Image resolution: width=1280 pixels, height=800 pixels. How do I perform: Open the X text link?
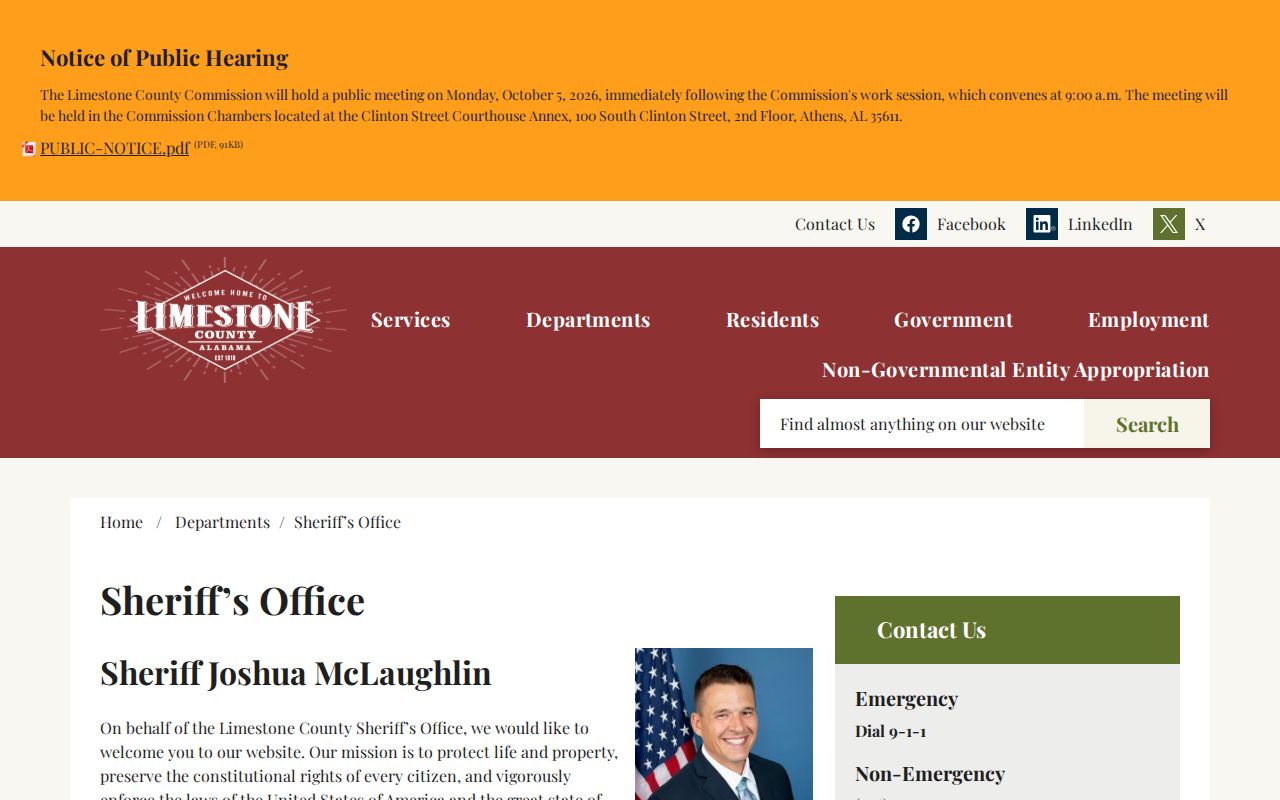coord(1200,224)
